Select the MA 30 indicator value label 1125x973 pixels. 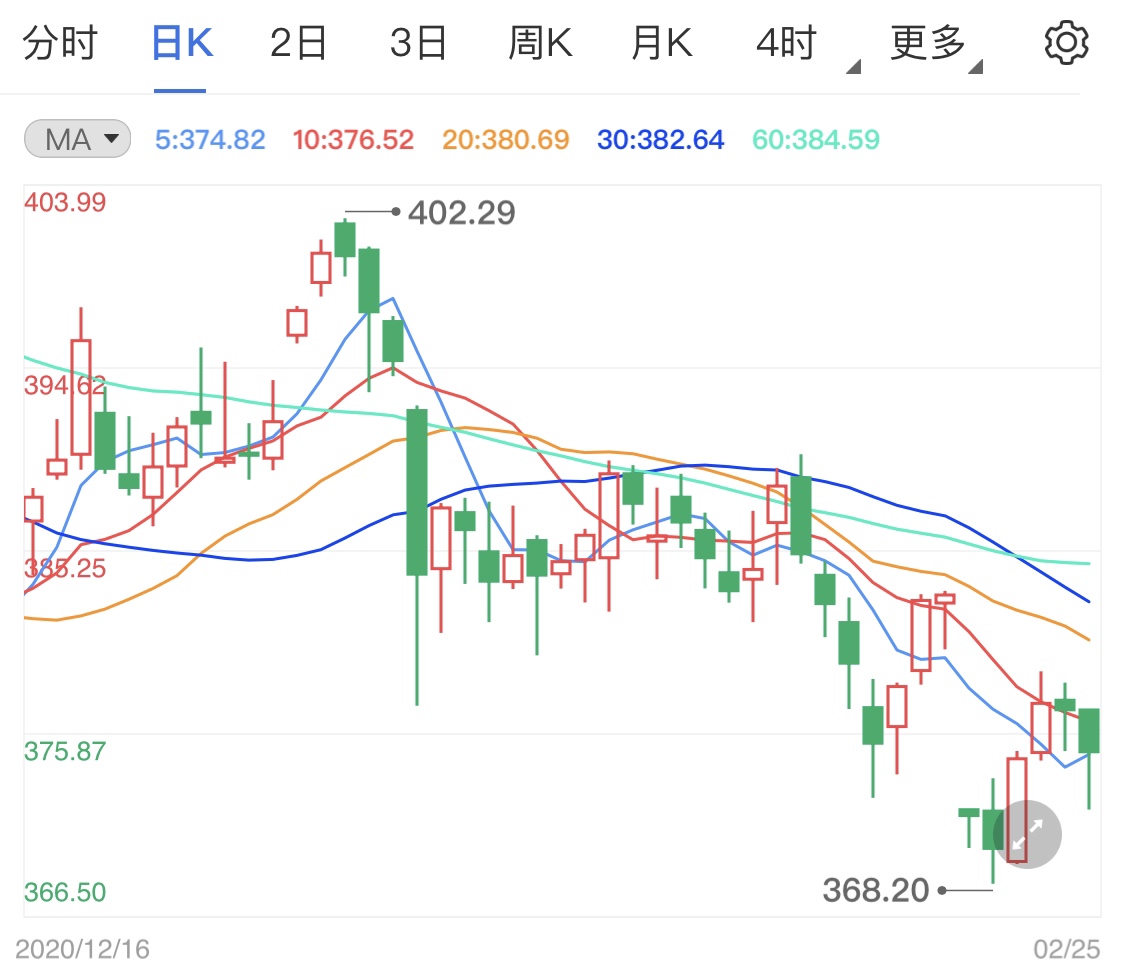660,139
